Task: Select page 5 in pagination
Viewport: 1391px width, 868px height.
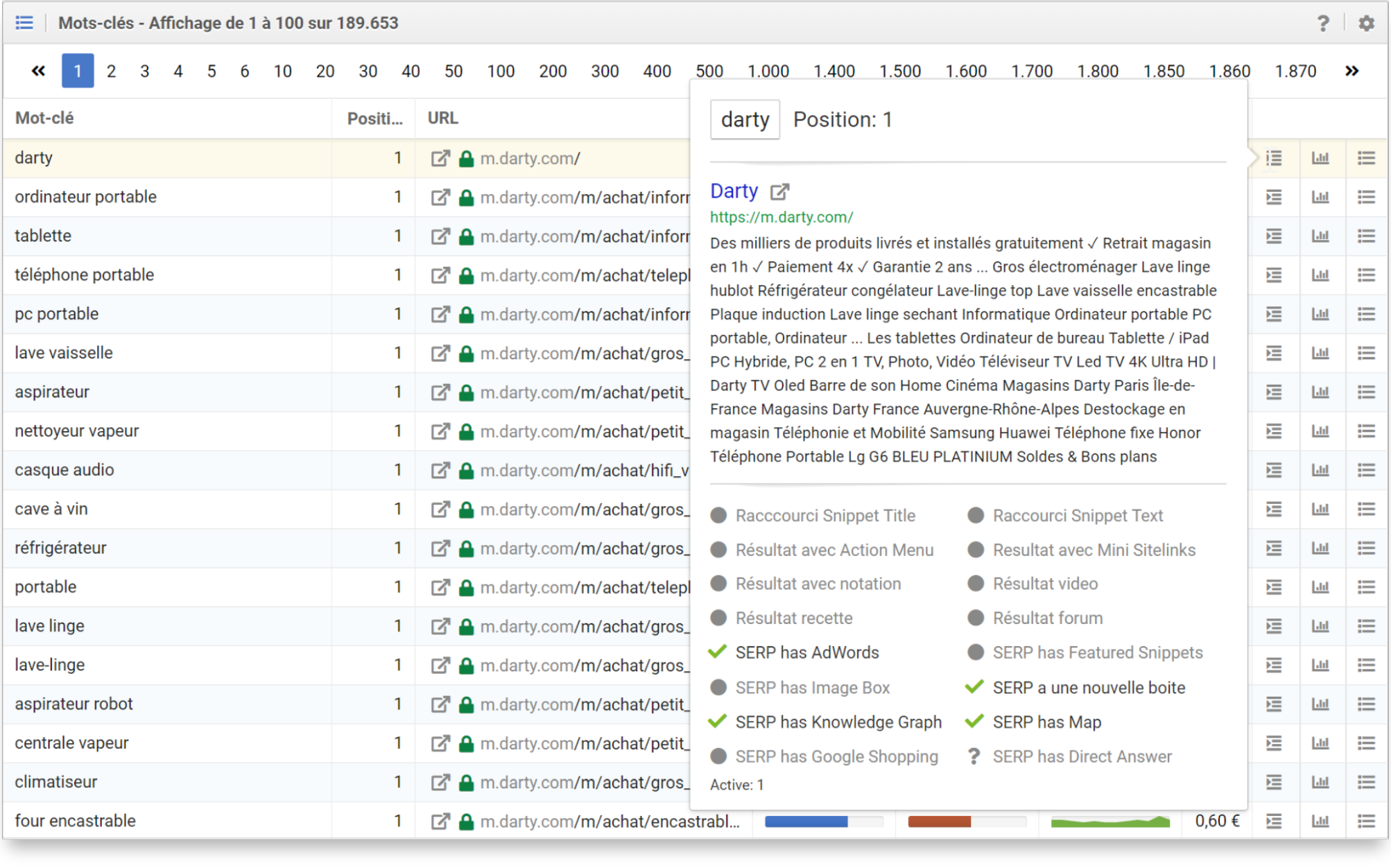Action: 211,71
